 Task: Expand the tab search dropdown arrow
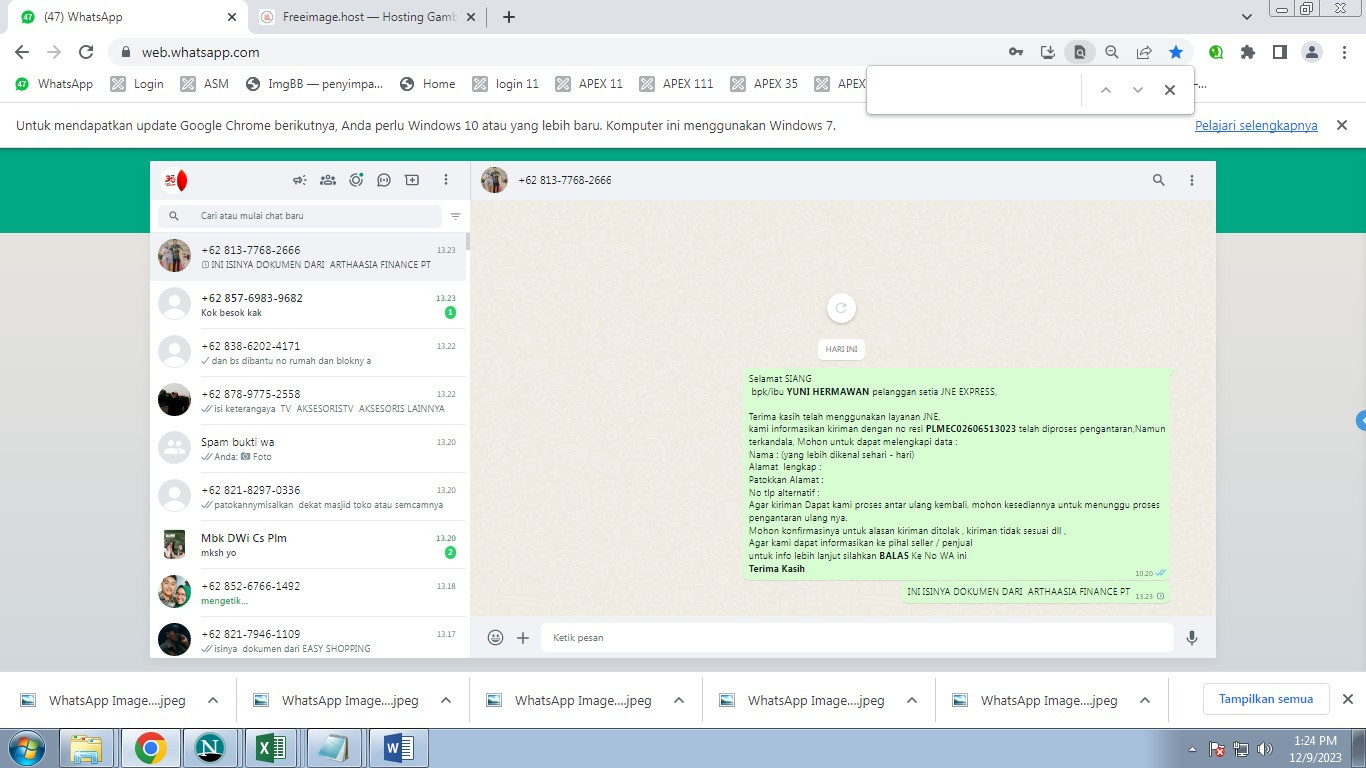(1247, 17)
